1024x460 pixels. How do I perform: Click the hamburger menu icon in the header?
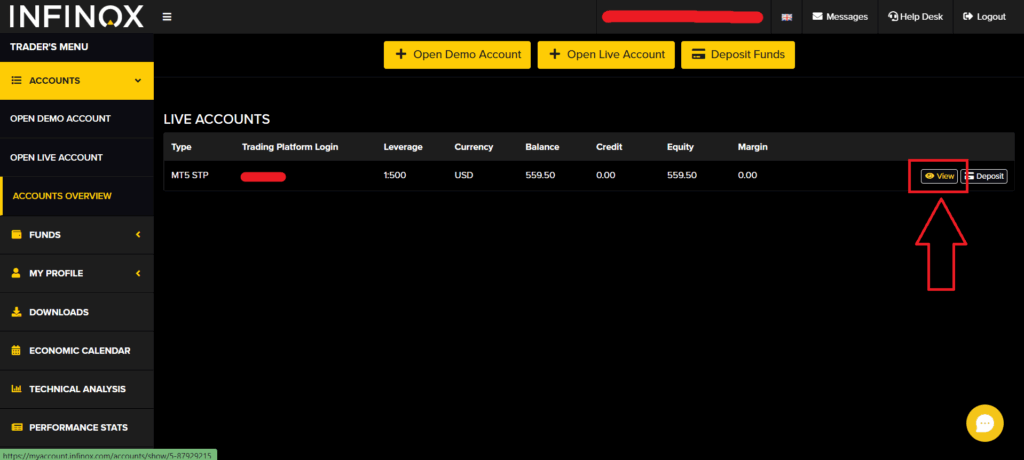pyautogui.click(x=166, y=17)
